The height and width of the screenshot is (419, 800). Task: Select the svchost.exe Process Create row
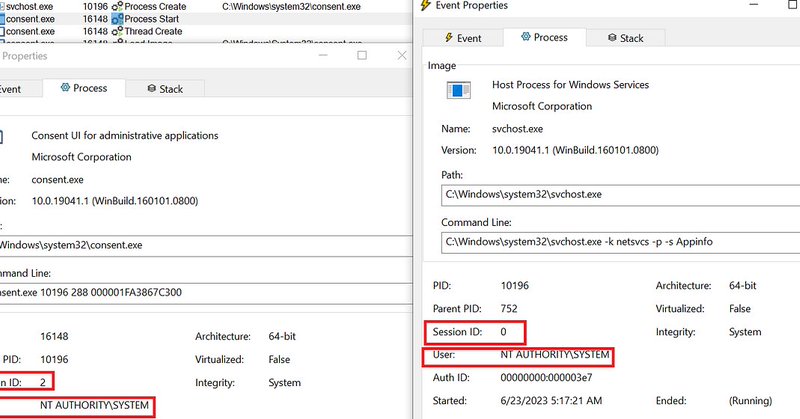206,7
